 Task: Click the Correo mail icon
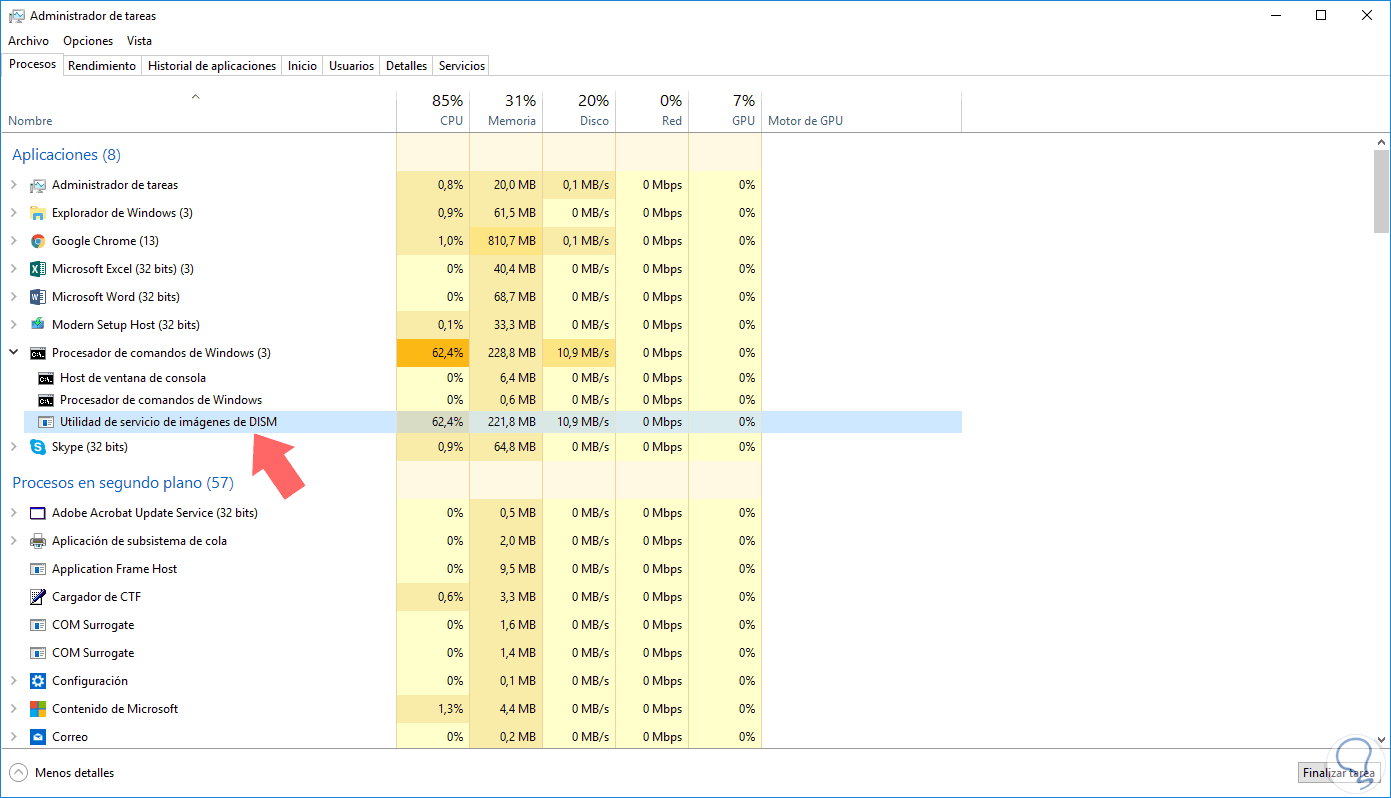click(38, 737)
